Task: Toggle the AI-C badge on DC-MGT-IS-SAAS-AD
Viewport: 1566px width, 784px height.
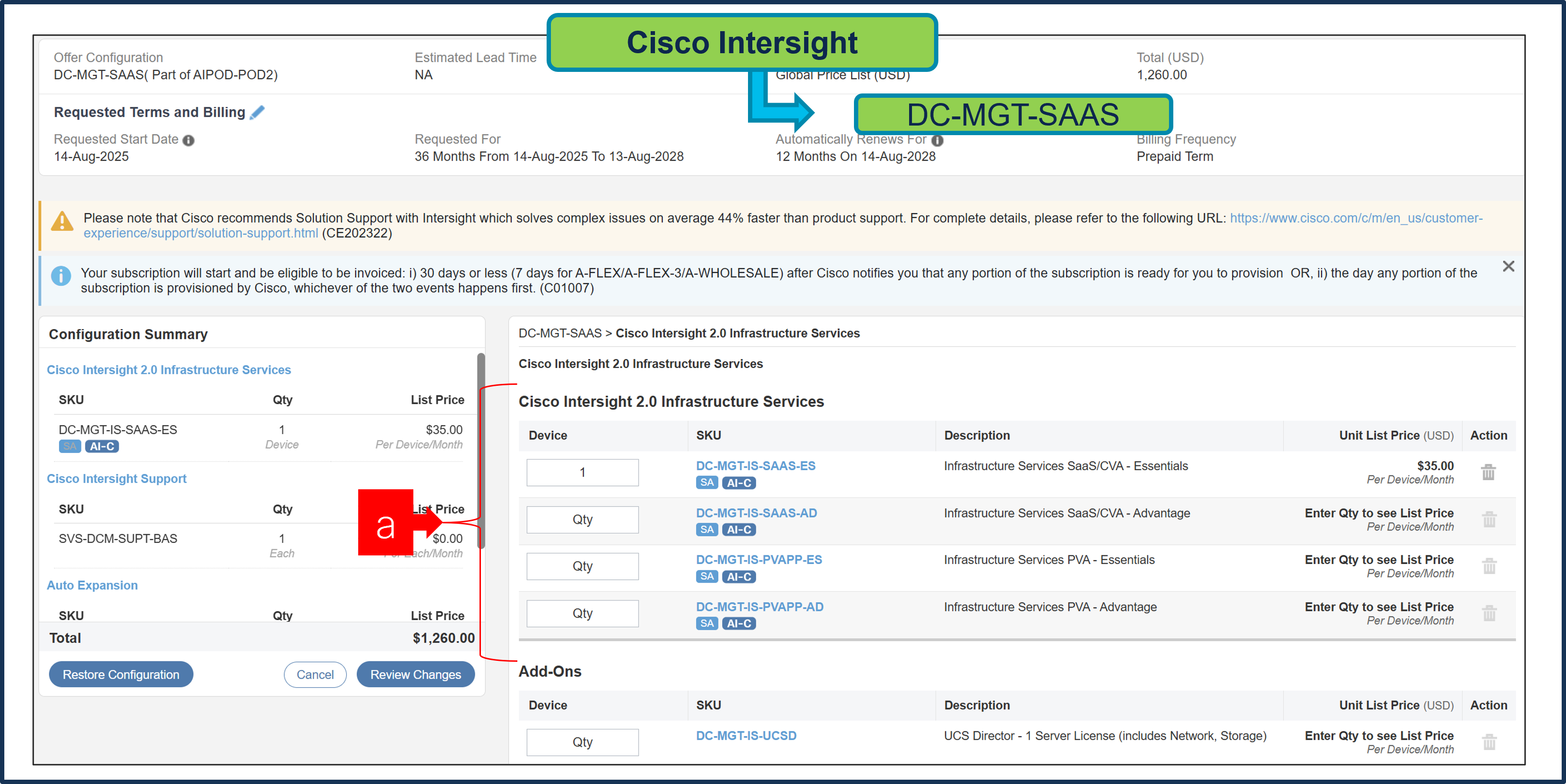Action: pyautogui.click(x=738, y=530)
